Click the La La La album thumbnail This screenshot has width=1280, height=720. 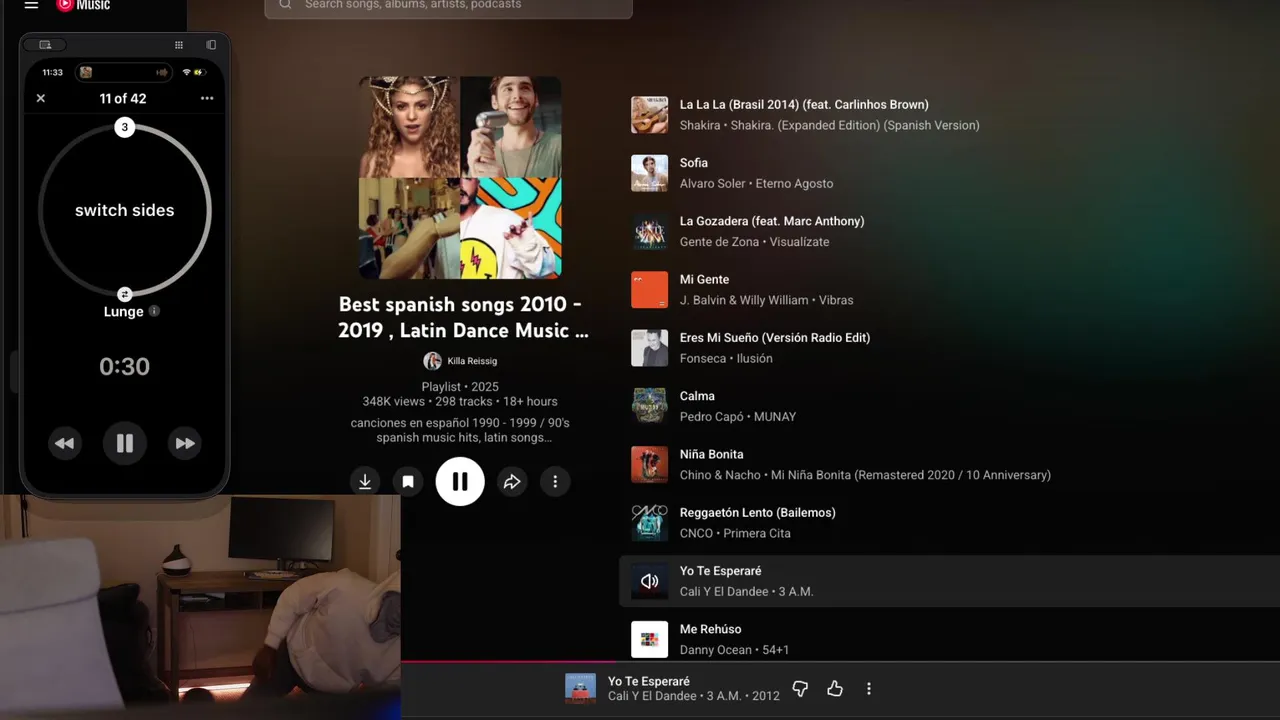coord(650,115)
